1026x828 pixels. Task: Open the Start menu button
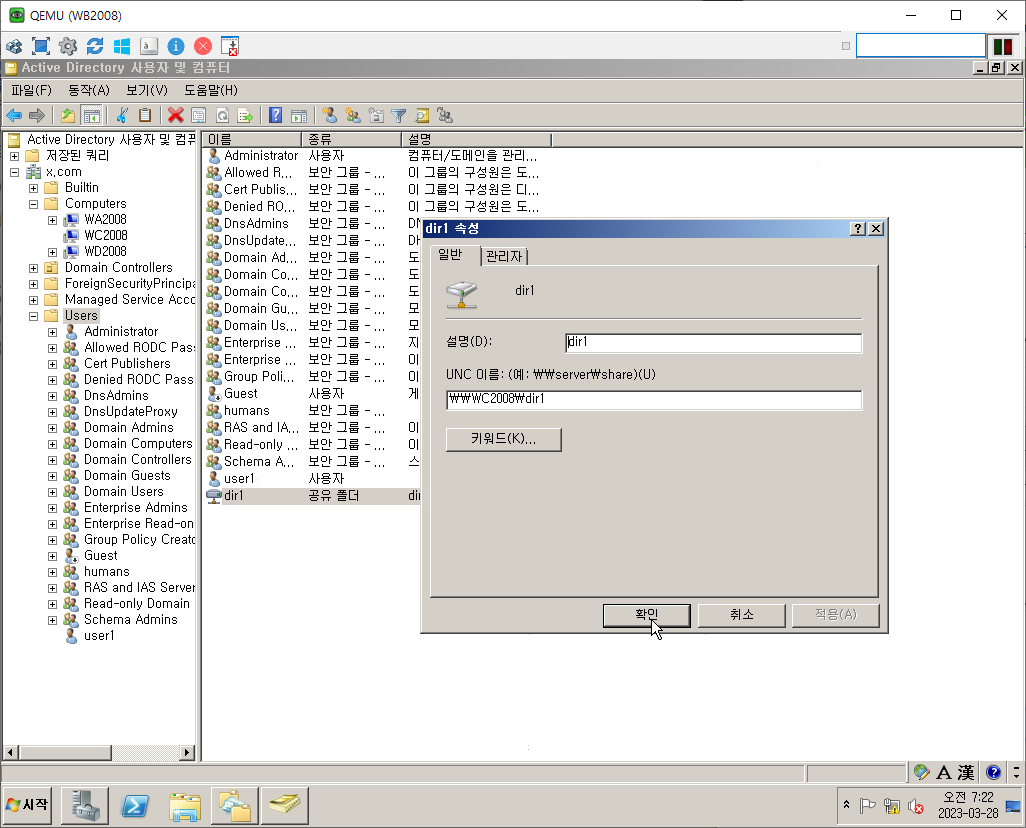tap(27, 804)
